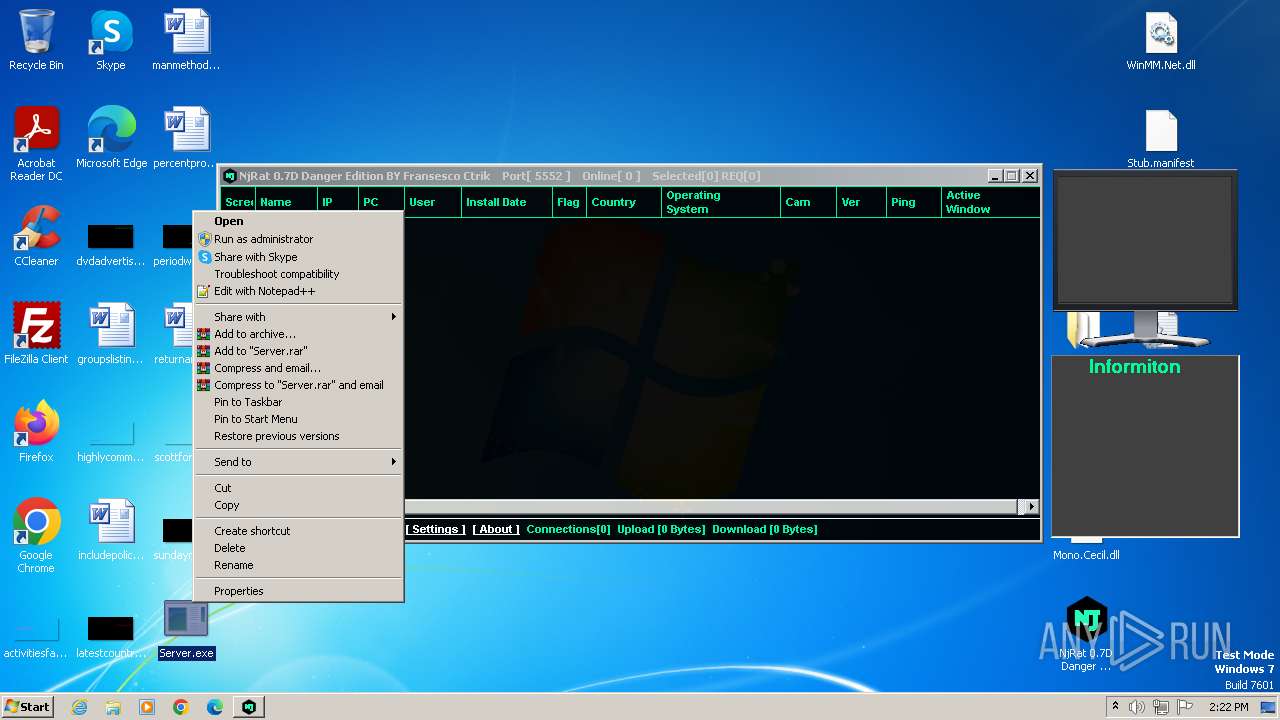This screenshot has height=720, width=1280.
Task: Open the groupslistin Word document icon
Action: [111, 334]
